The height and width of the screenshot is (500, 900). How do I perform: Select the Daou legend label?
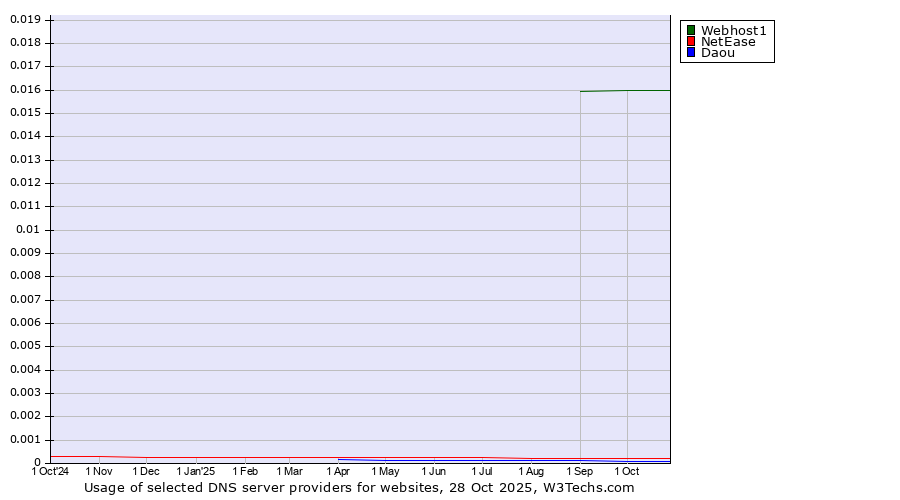(x=717, y=53)
